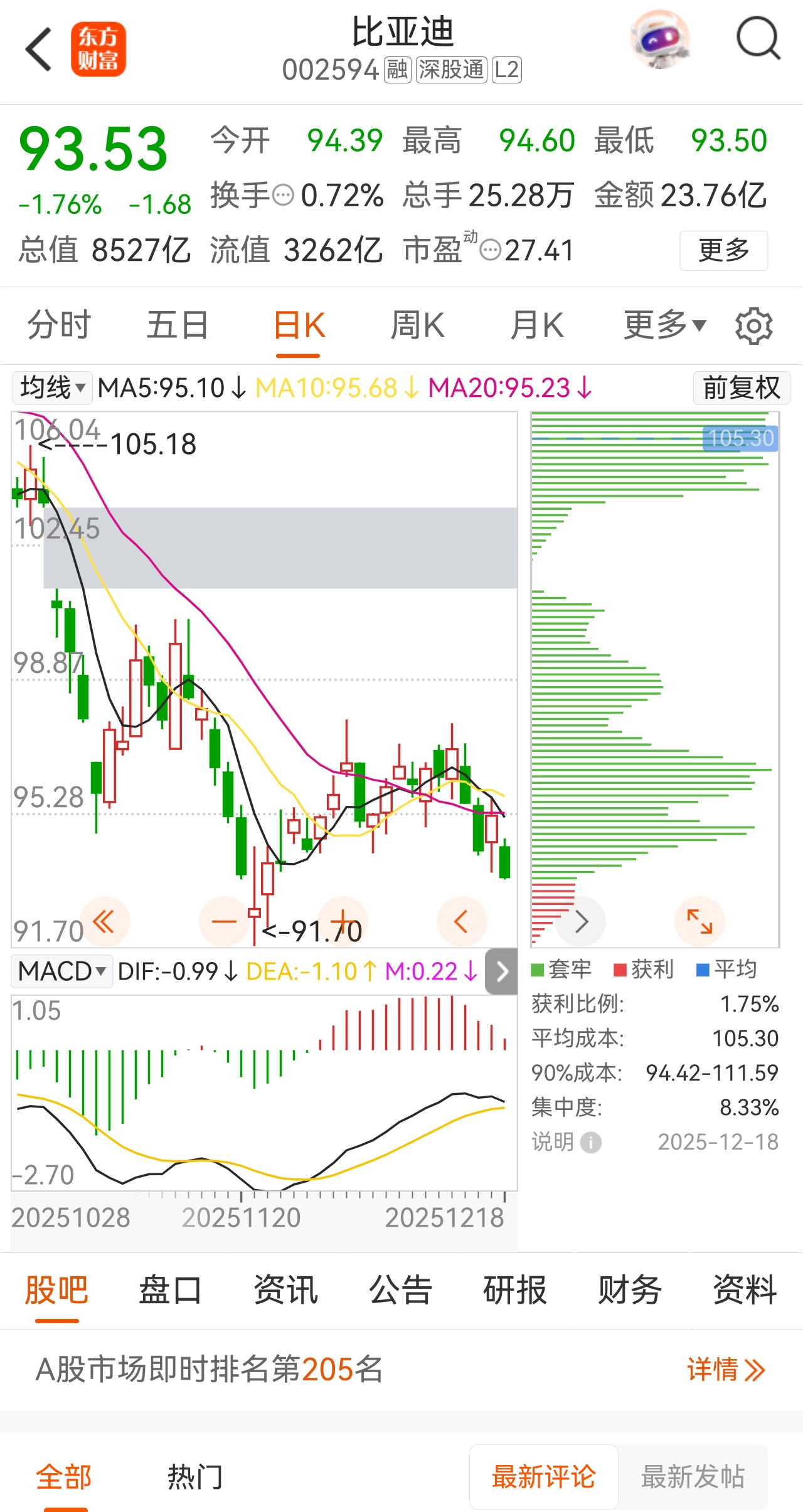Tap the gray indicator side arrow button

point(502,971)
